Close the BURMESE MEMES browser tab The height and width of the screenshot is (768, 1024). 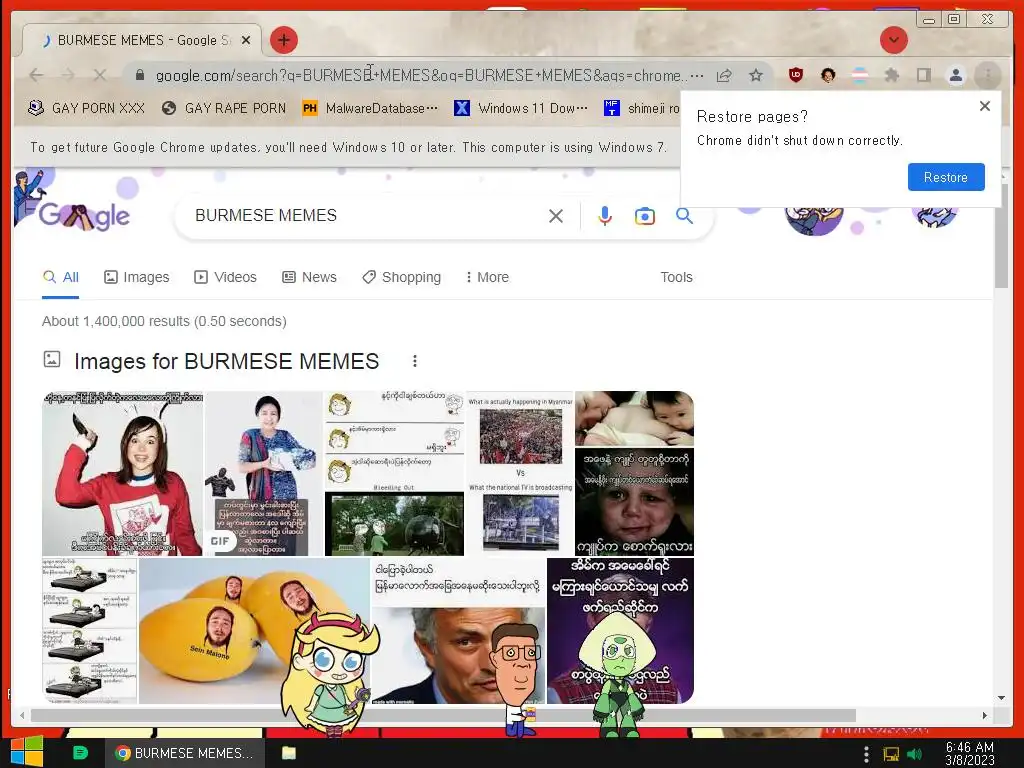pyautogui.click(x=246, y=40)
